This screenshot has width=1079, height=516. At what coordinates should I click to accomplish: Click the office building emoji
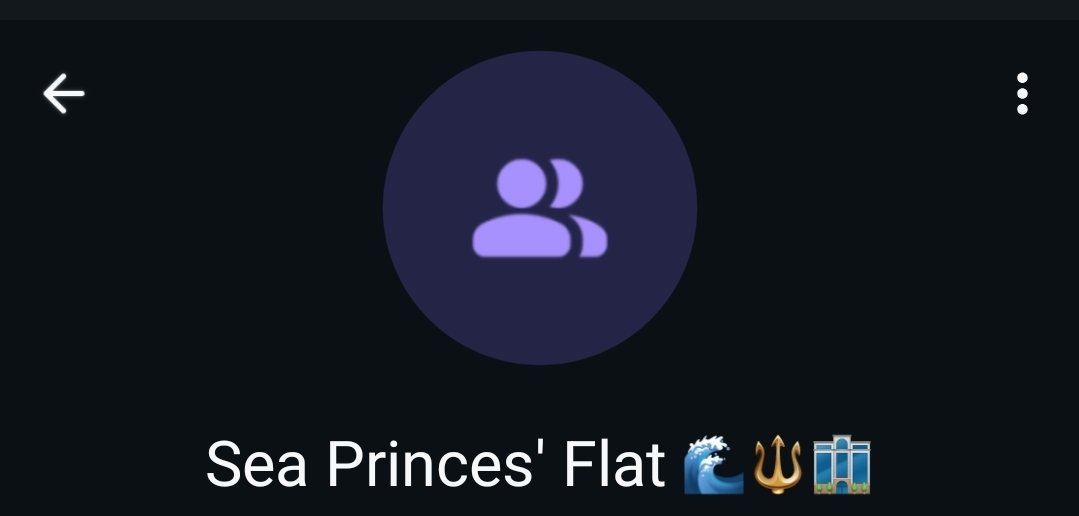point(842,464)
